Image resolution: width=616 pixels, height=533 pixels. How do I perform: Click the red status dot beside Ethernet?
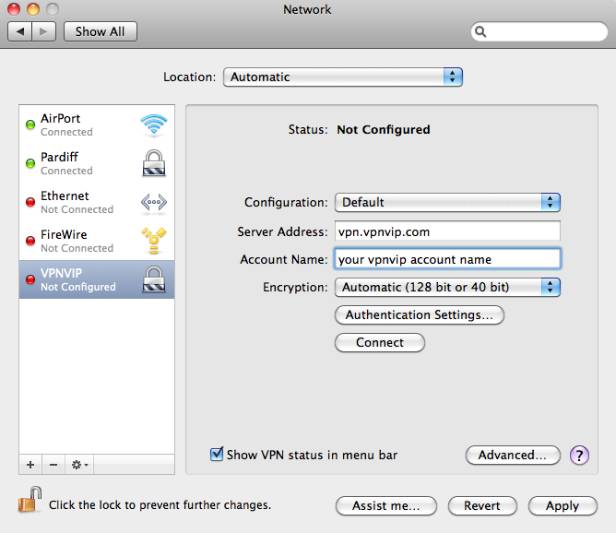(30, 202)
